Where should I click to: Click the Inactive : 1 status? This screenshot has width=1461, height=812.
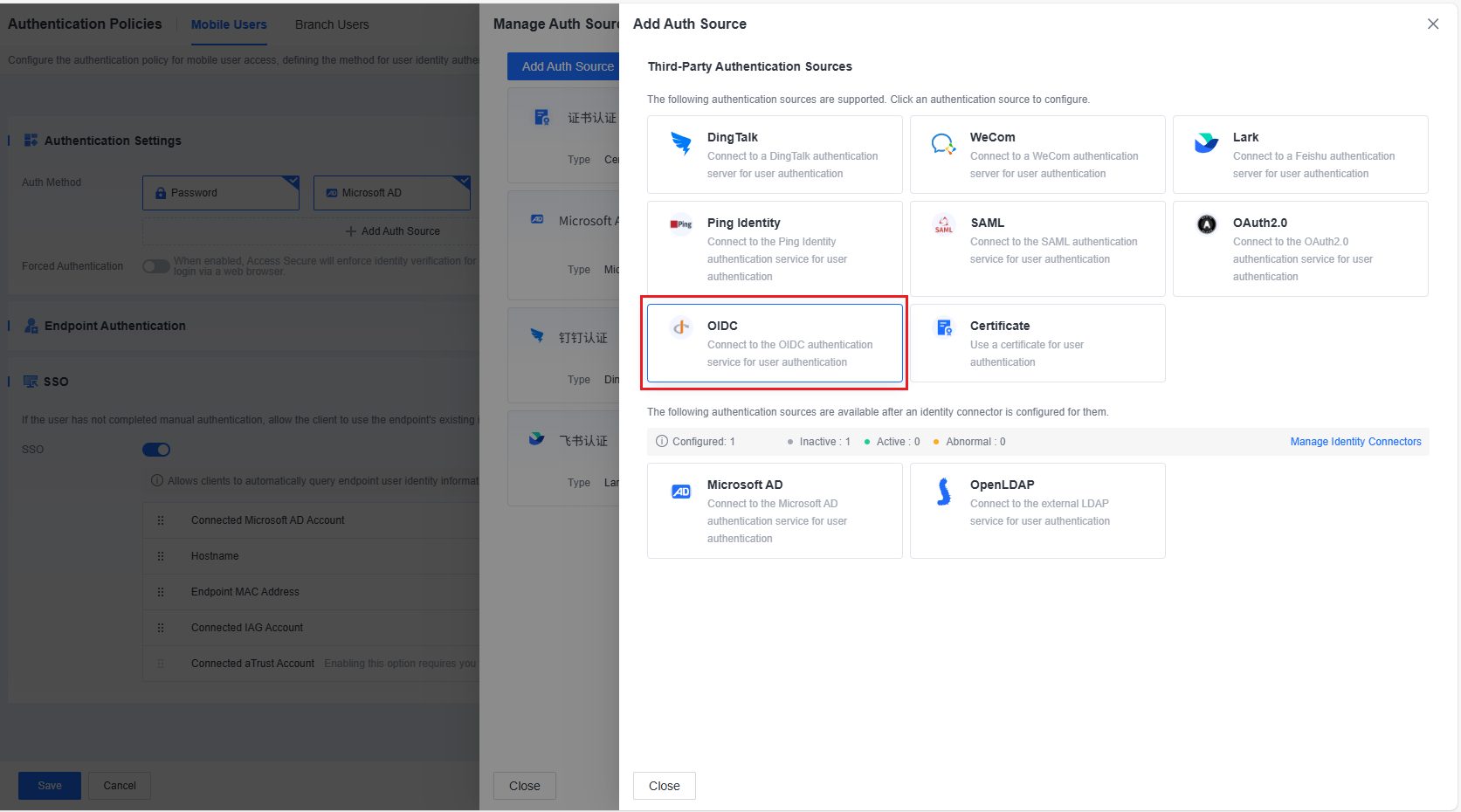818,442
